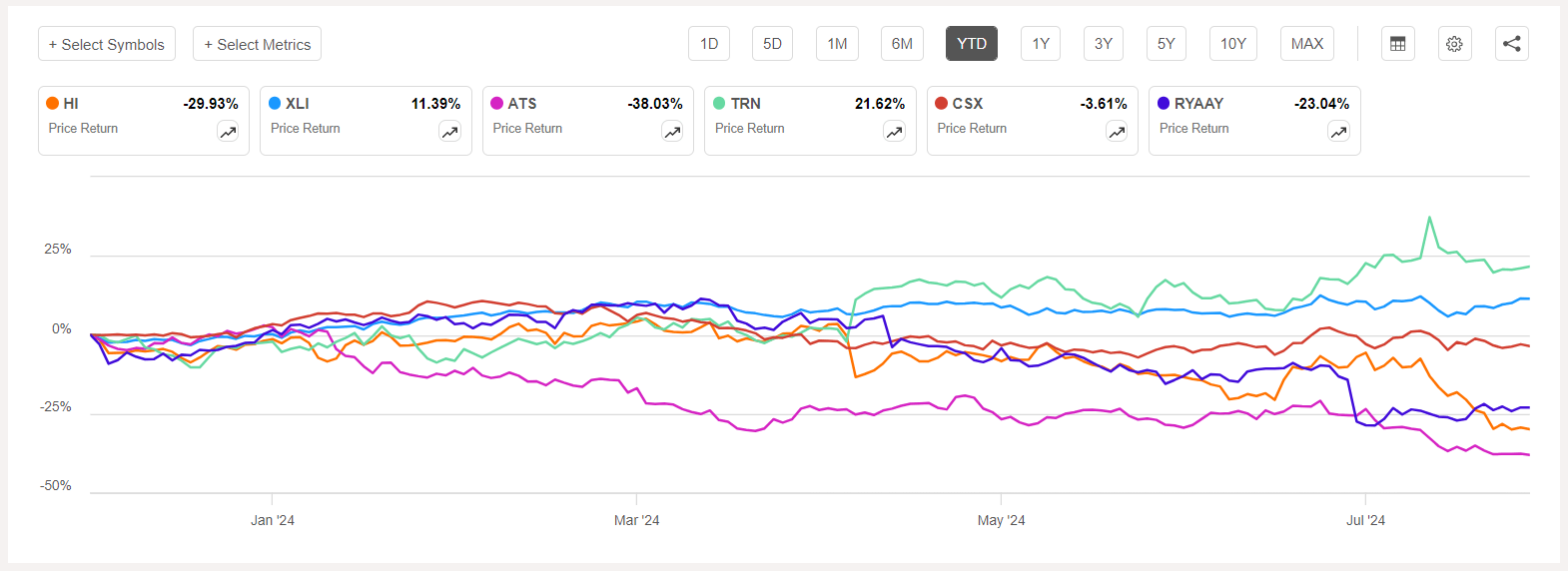1568x571 pixels.
Task: Click the TRN peak in July
Action: click(x=1429, y=218)
